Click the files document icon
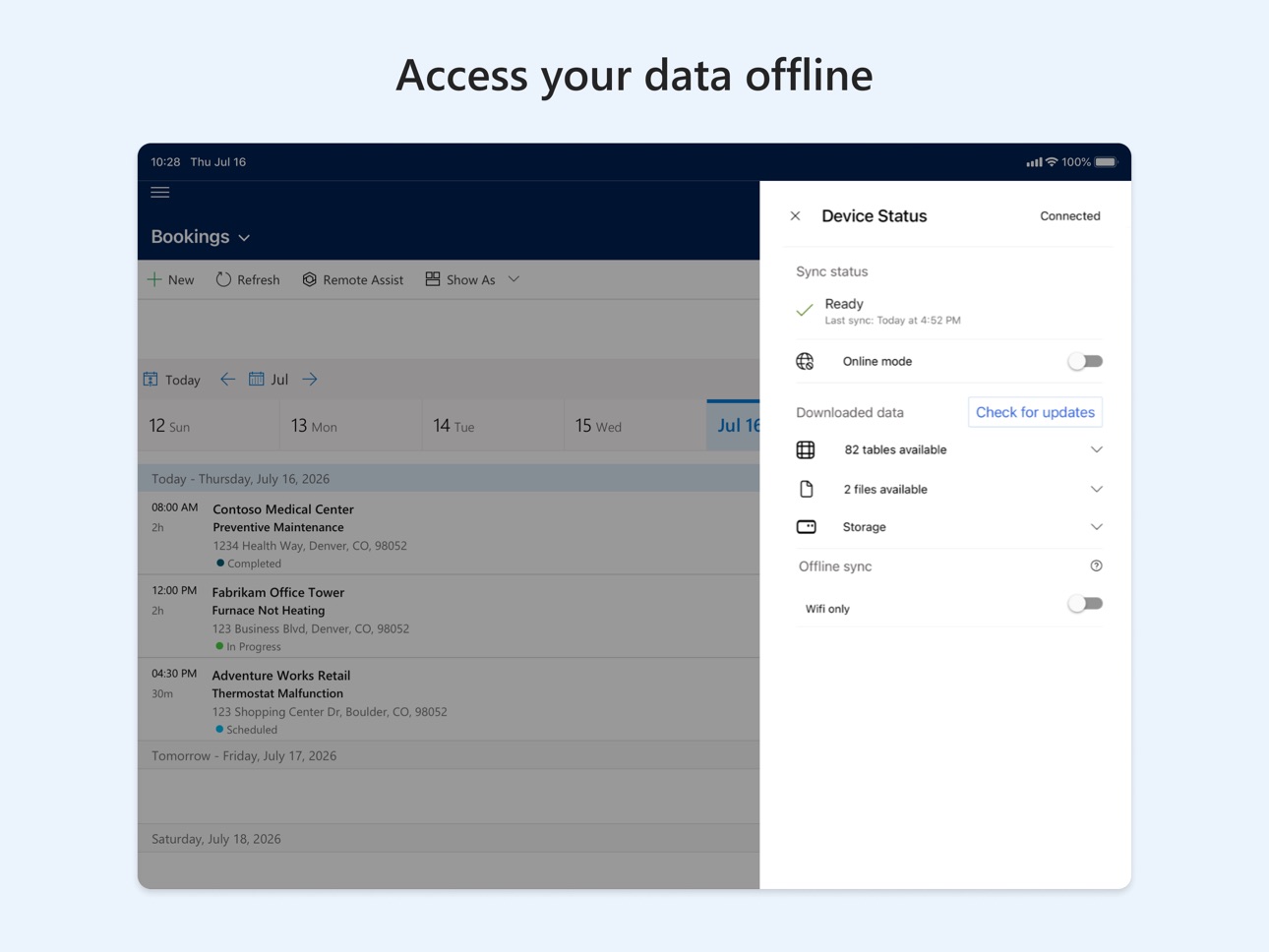Image resolution: width=1269 pixels, height=952 pixels. point(806,489)
